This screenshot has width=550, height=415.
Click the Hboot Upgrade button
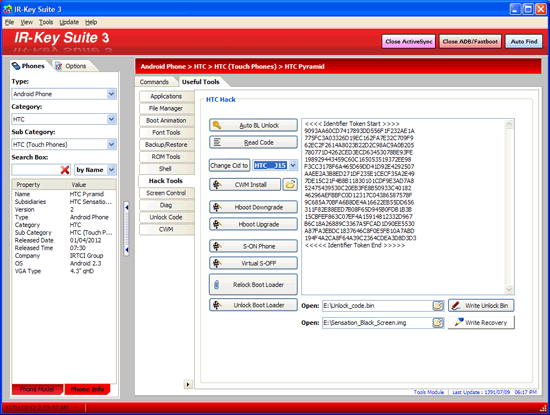pyautogui.click(x=253, y=224)
